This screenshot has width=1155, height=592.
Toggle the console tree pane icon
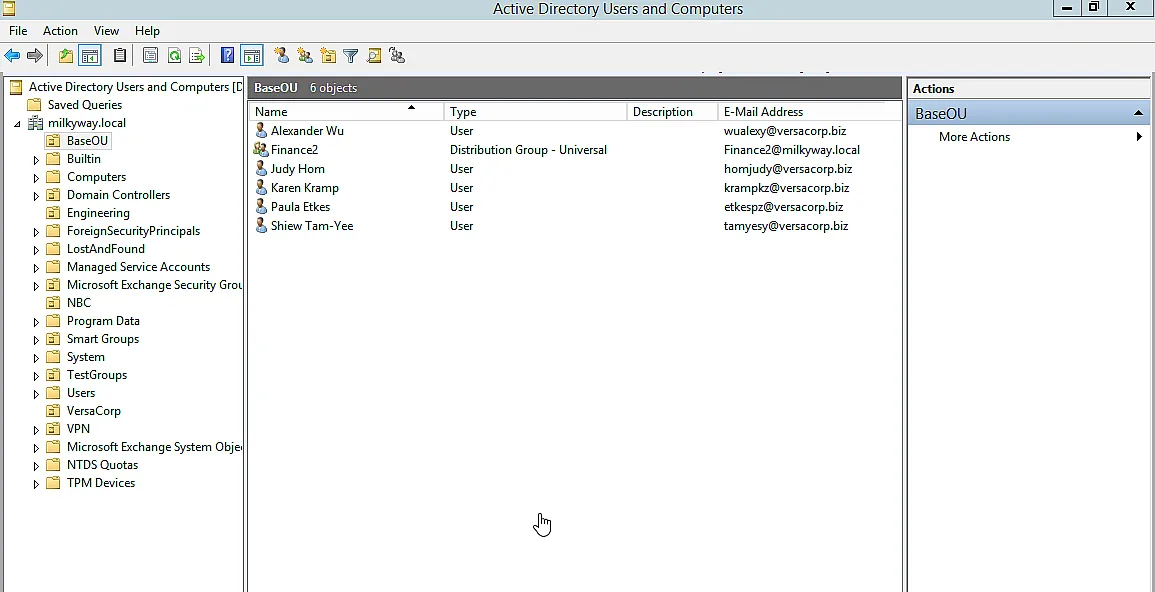click(x=90, y=56)
